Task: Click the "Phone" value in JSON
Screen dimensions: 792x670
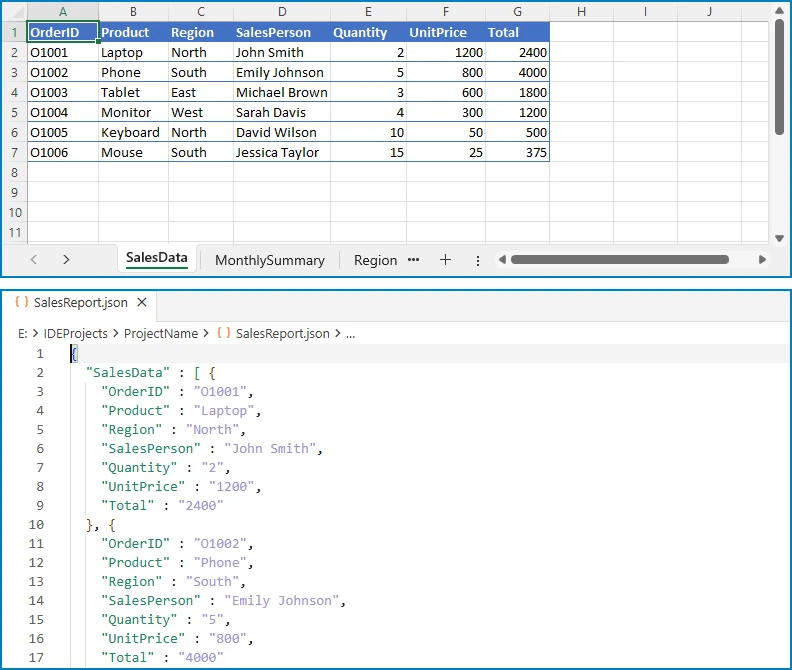Action: tap(220, 563)
